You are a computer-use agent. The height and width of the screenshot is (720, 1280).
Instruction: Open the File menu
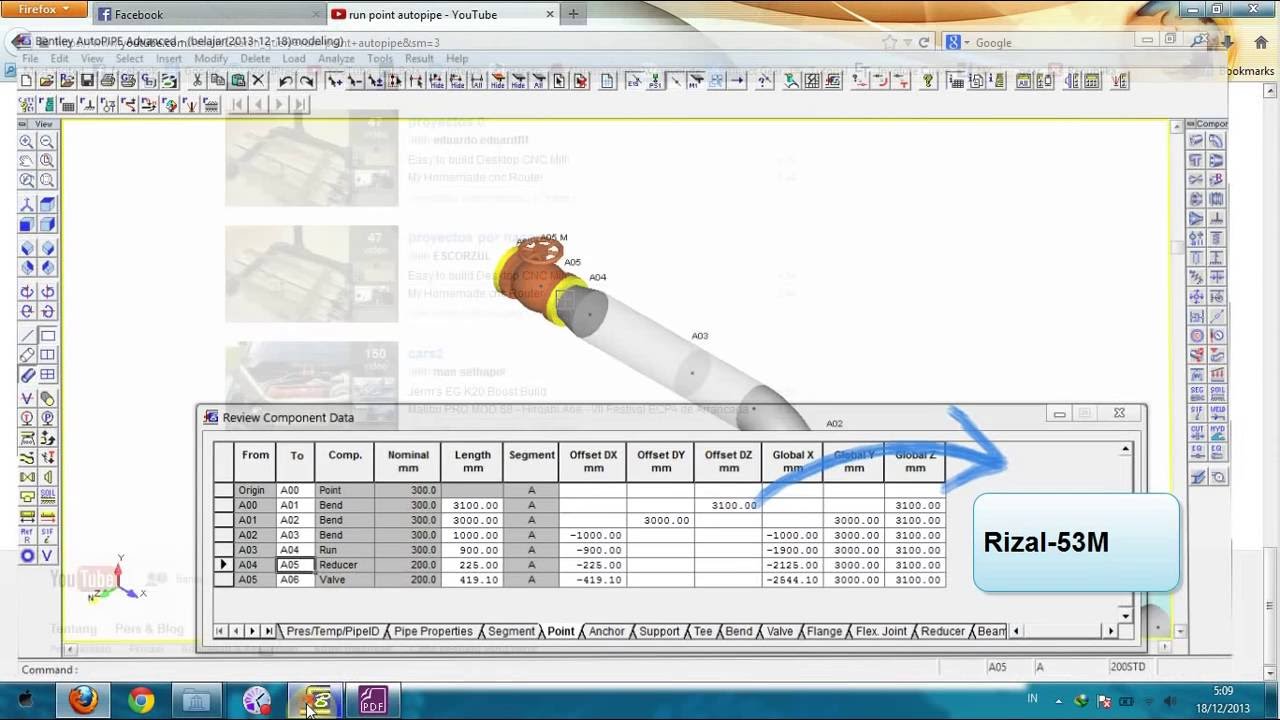31,59
